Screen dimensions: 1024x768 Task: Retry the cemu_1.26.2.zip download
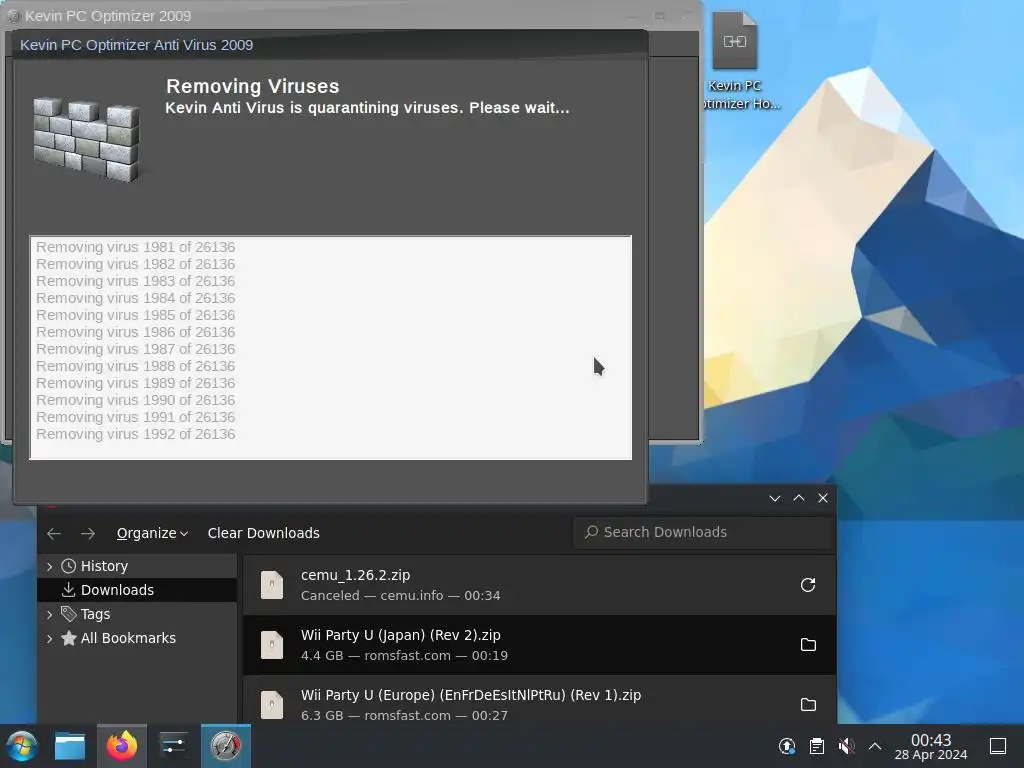[x=808, y=584]
